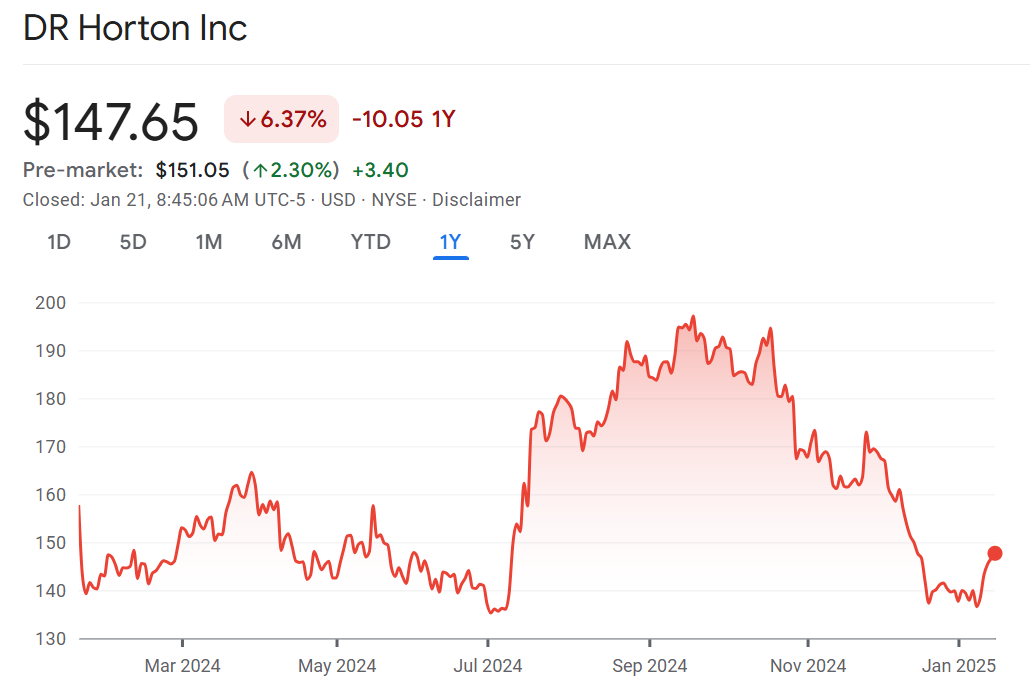Open the 6M chart range
Image resolution: width=1030 pixels, height=697 pixels.
(286, 242)
